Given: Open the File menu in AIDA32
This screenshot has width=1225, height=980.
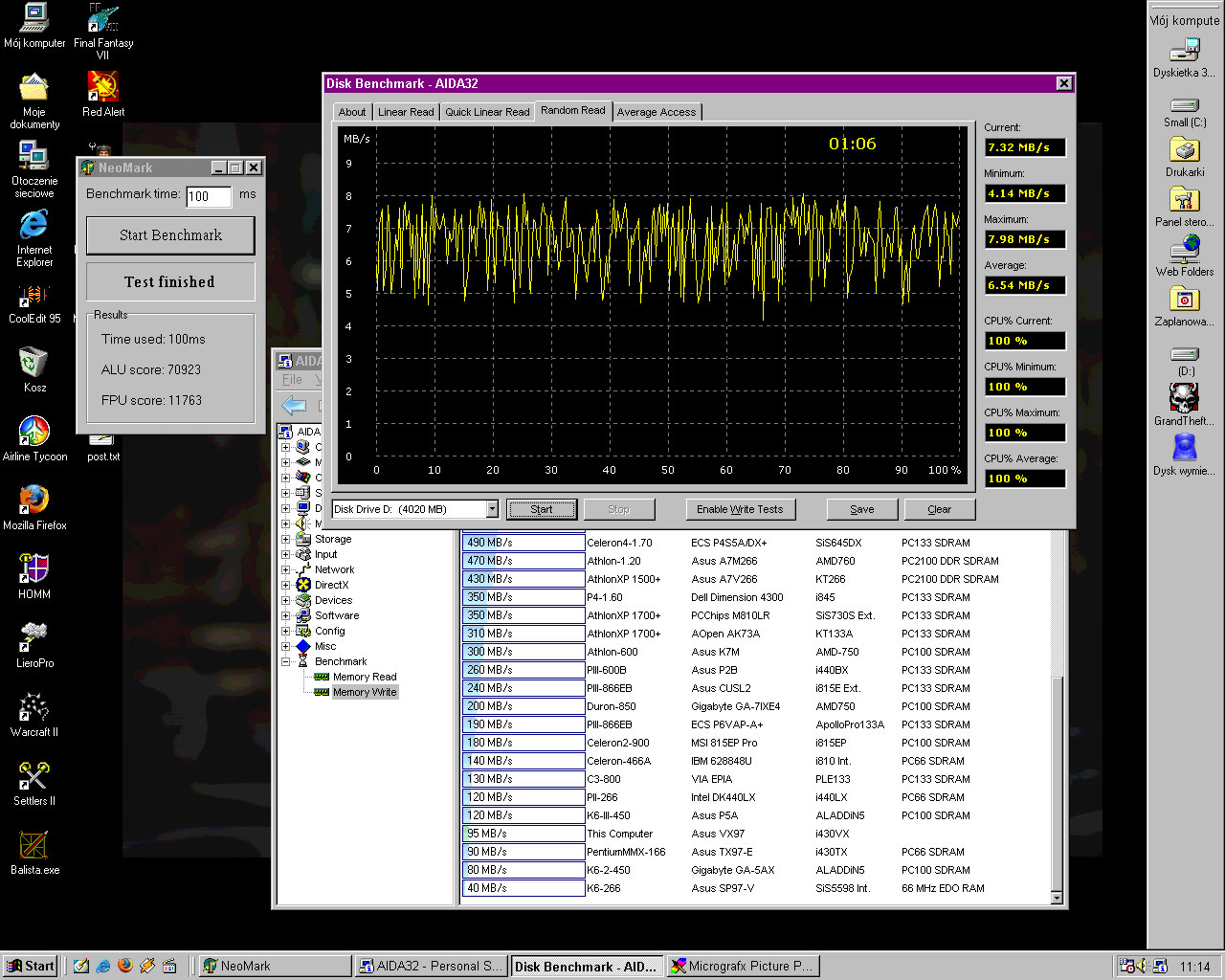Looking at the screenshot, I should 292,380.
